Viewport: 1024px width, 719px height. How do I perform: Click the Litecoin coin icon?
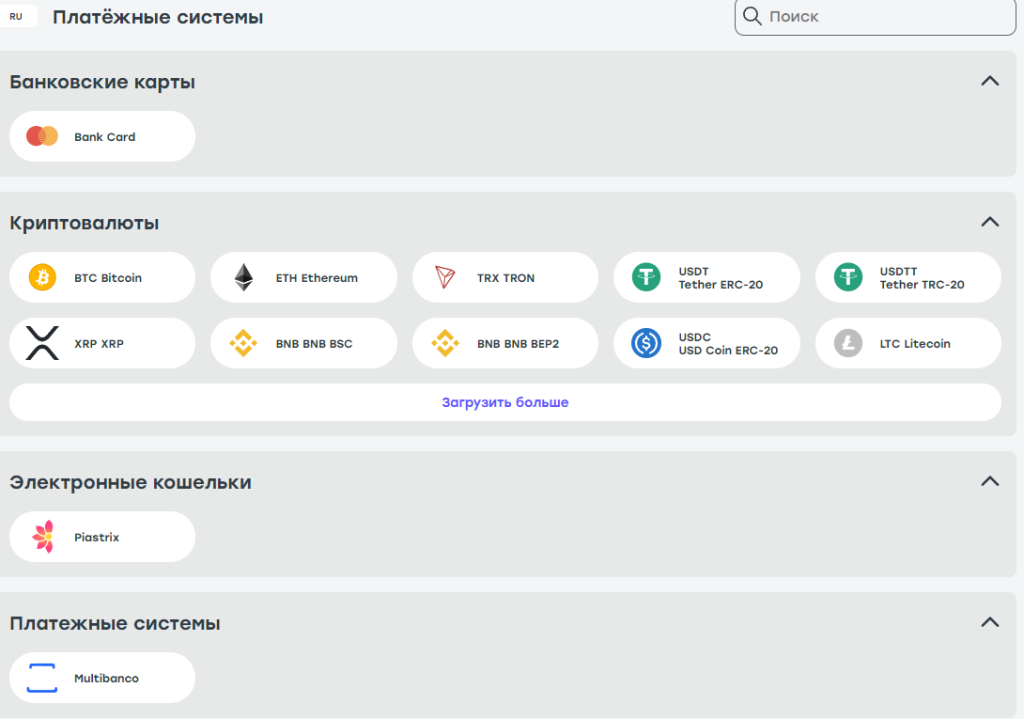tap(848, 343)
